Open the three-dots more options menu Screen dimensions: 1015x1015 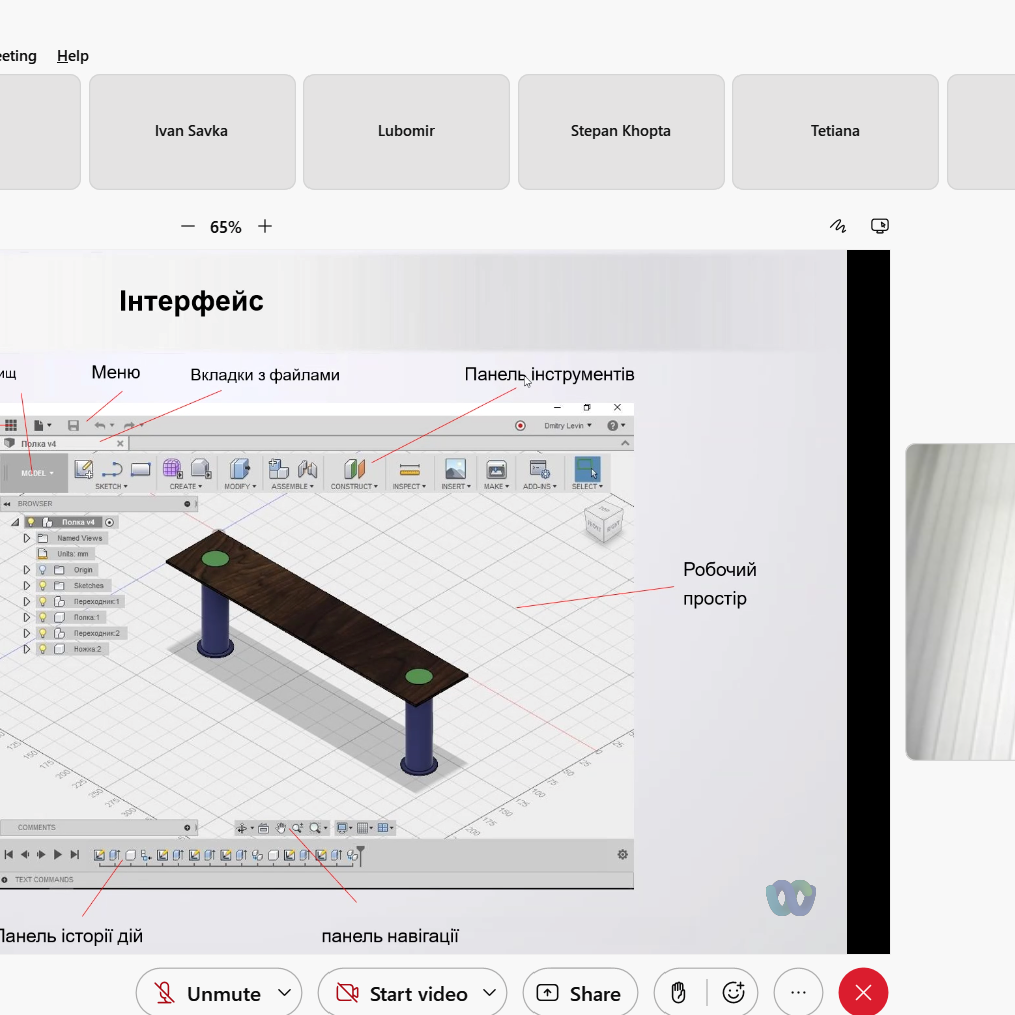pyautogui.click(x=798, y=993)
